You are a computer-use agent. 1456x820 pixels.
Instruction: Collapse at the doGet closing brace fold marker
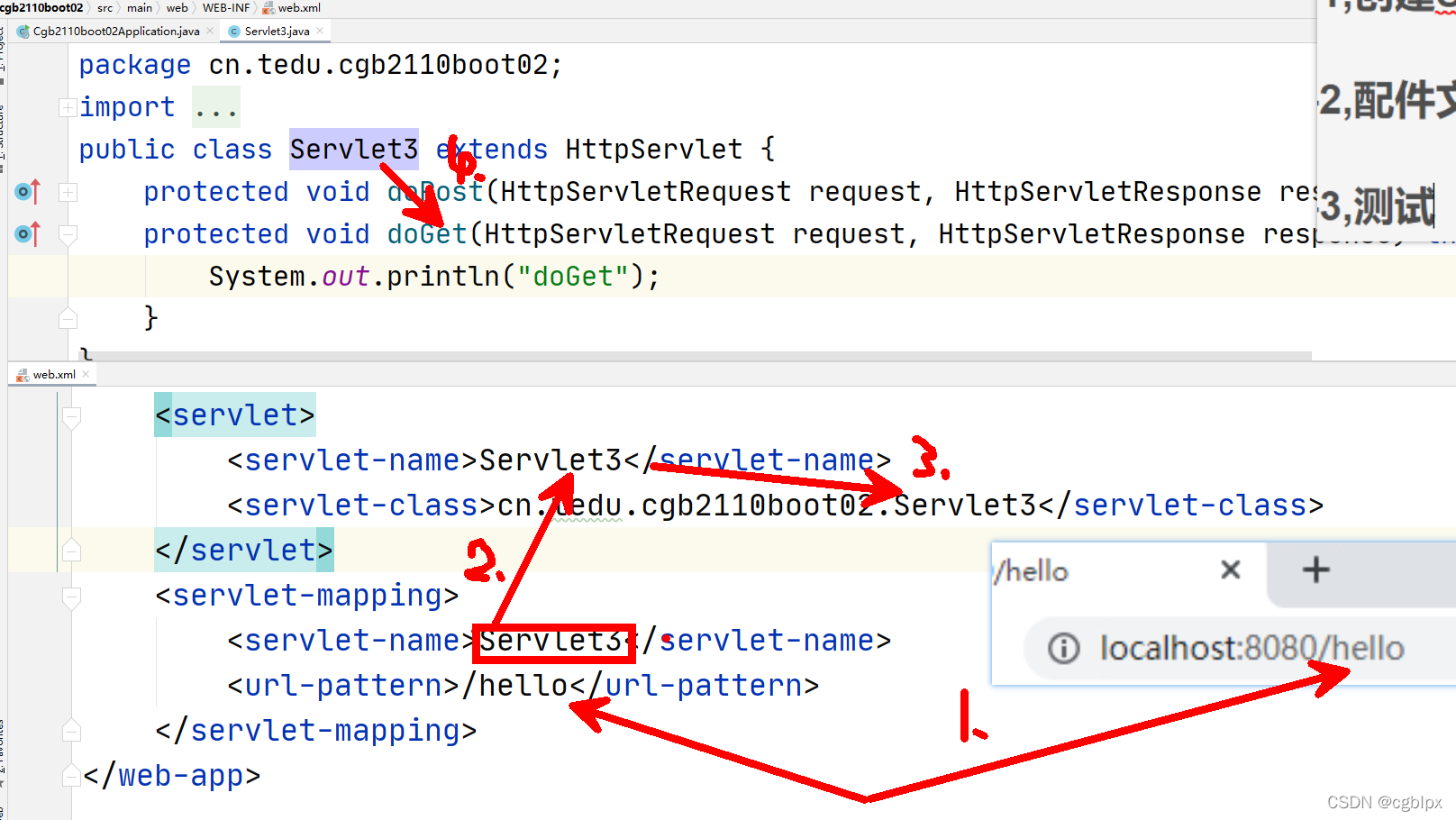point(68,318)
